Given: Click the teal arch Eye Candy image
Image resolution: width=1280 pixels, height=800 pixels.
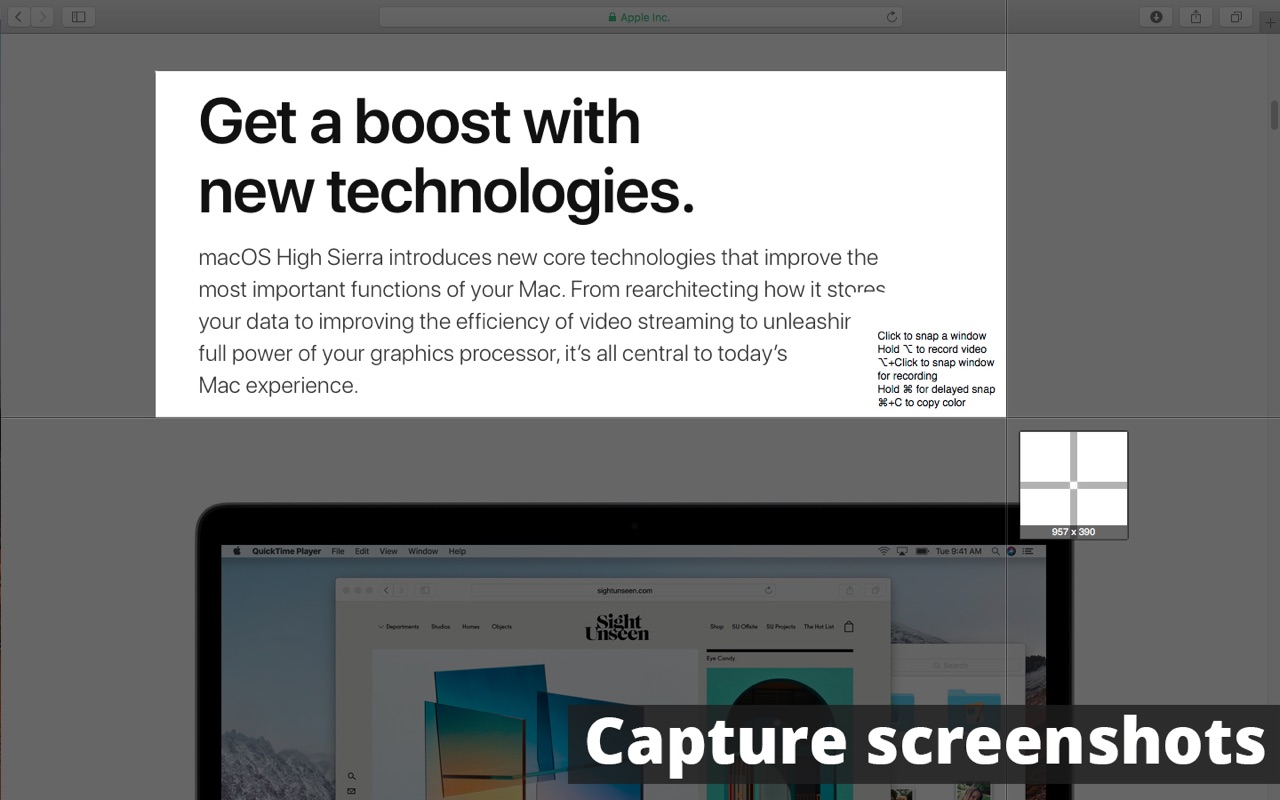Looking at the screenshot, I should pyautogui.click(x=780, y=734).
